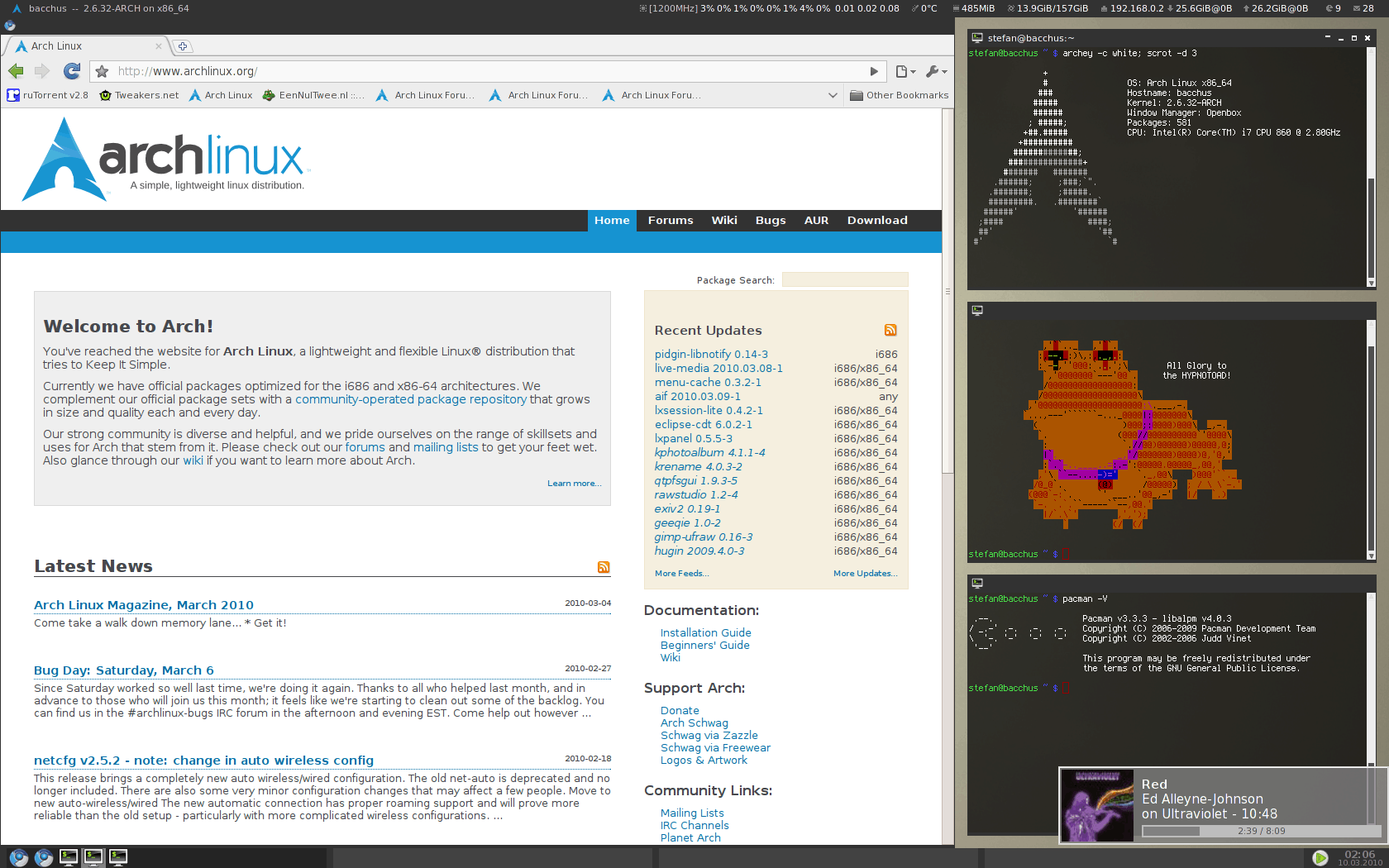The image size is (1389, 868).
Task: Click the scroll-down arrow in the archey terminal
Action: [x=1371, y=283]
